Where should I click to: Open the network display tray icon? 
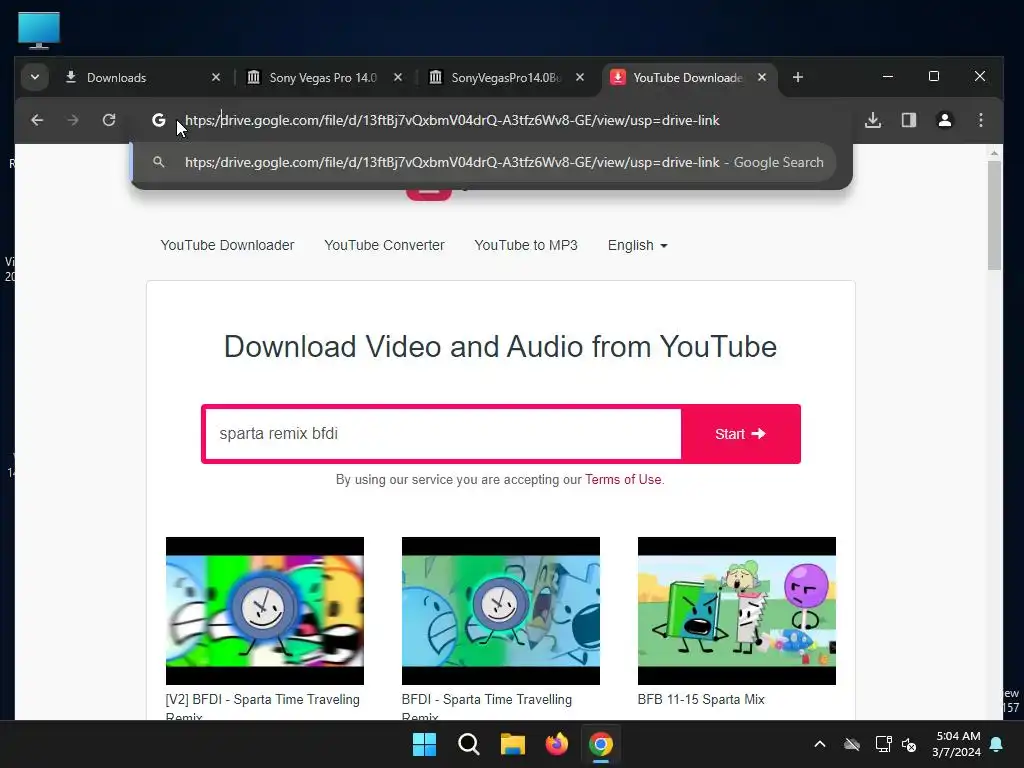coord(883,744)
